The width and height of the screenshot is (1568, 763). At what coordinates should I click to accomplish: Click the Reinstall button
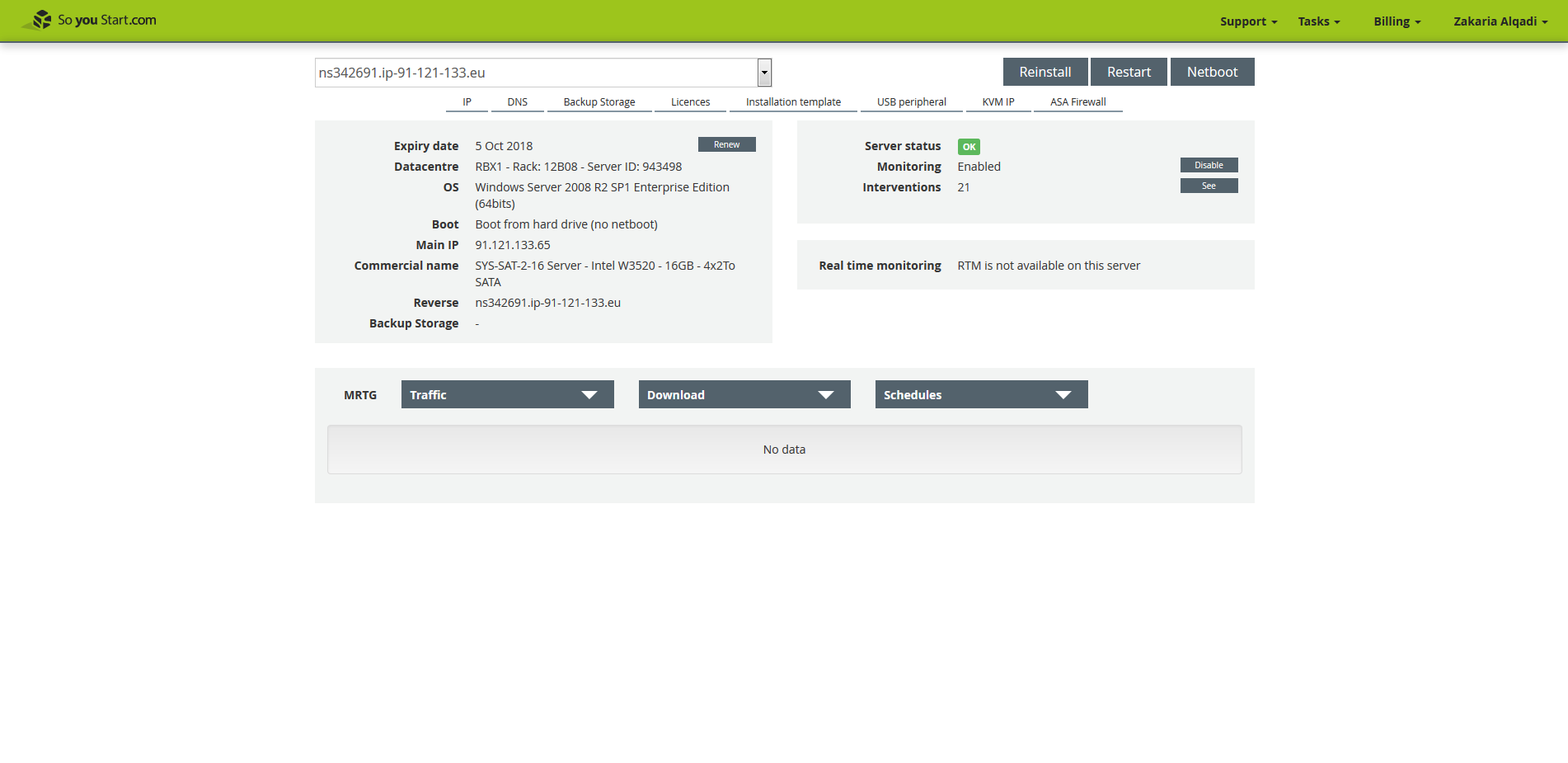pos(1045,72)
